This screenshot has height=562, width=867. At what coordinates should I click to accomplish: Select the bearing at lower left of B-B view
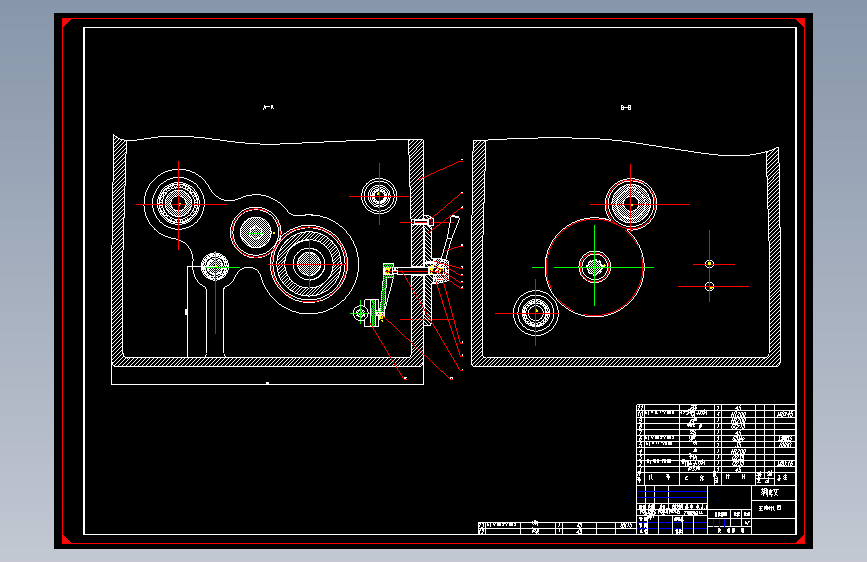pos(535,313)
